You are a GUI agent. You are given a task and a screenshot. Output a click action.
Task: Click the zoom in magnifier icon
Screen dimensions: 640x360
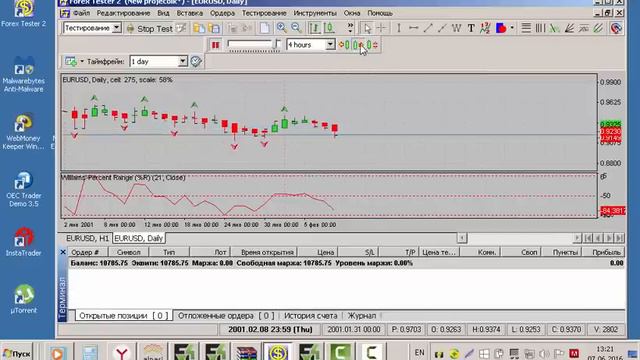pyautogui.click(x=282, y=28)
